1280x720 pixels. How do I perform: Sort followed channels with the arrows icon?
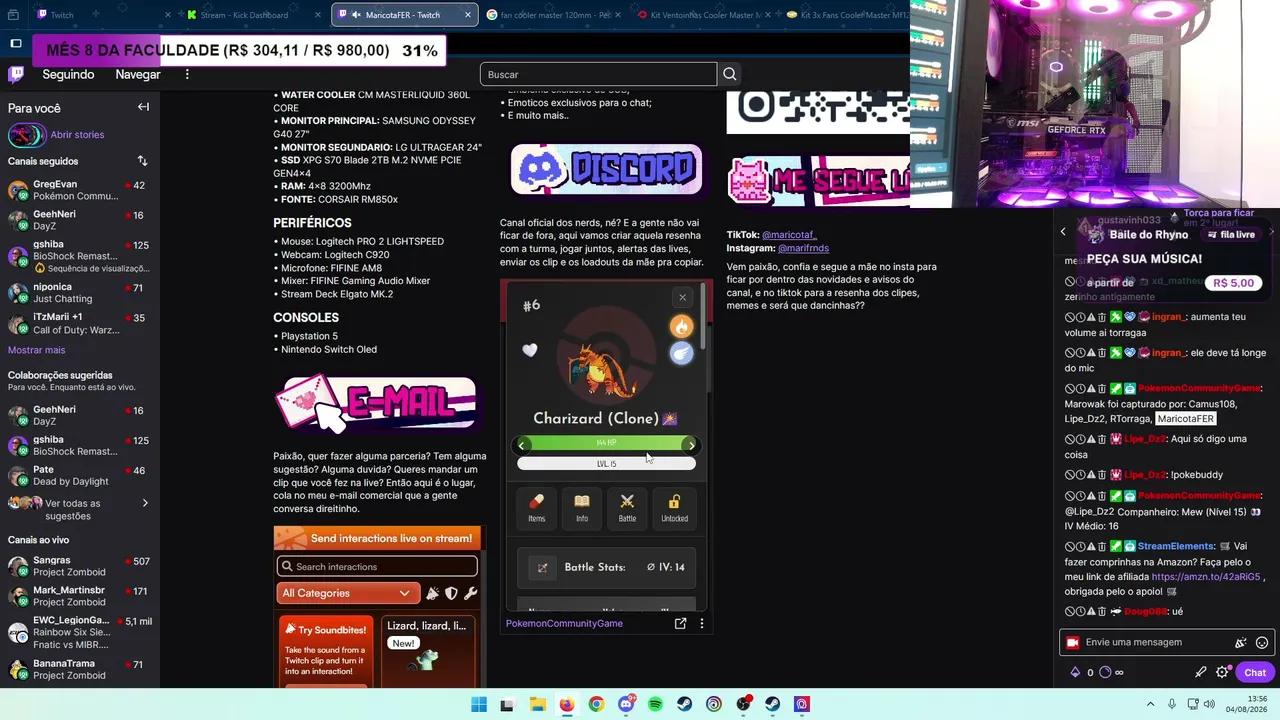(x=142, y=161)
